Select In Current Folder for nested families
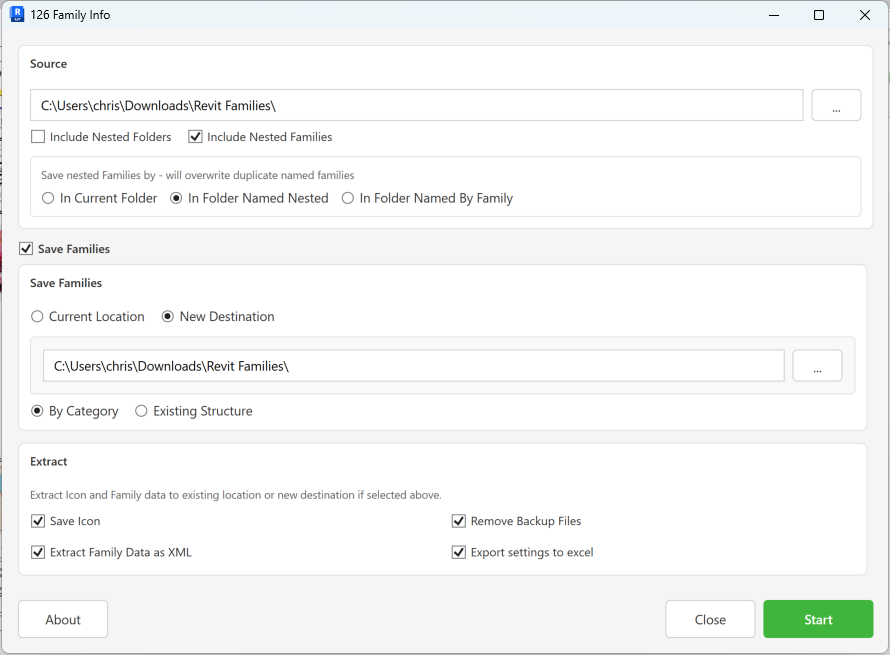The image size is (890, 655). pyautogui.click(x=47, y=197)
